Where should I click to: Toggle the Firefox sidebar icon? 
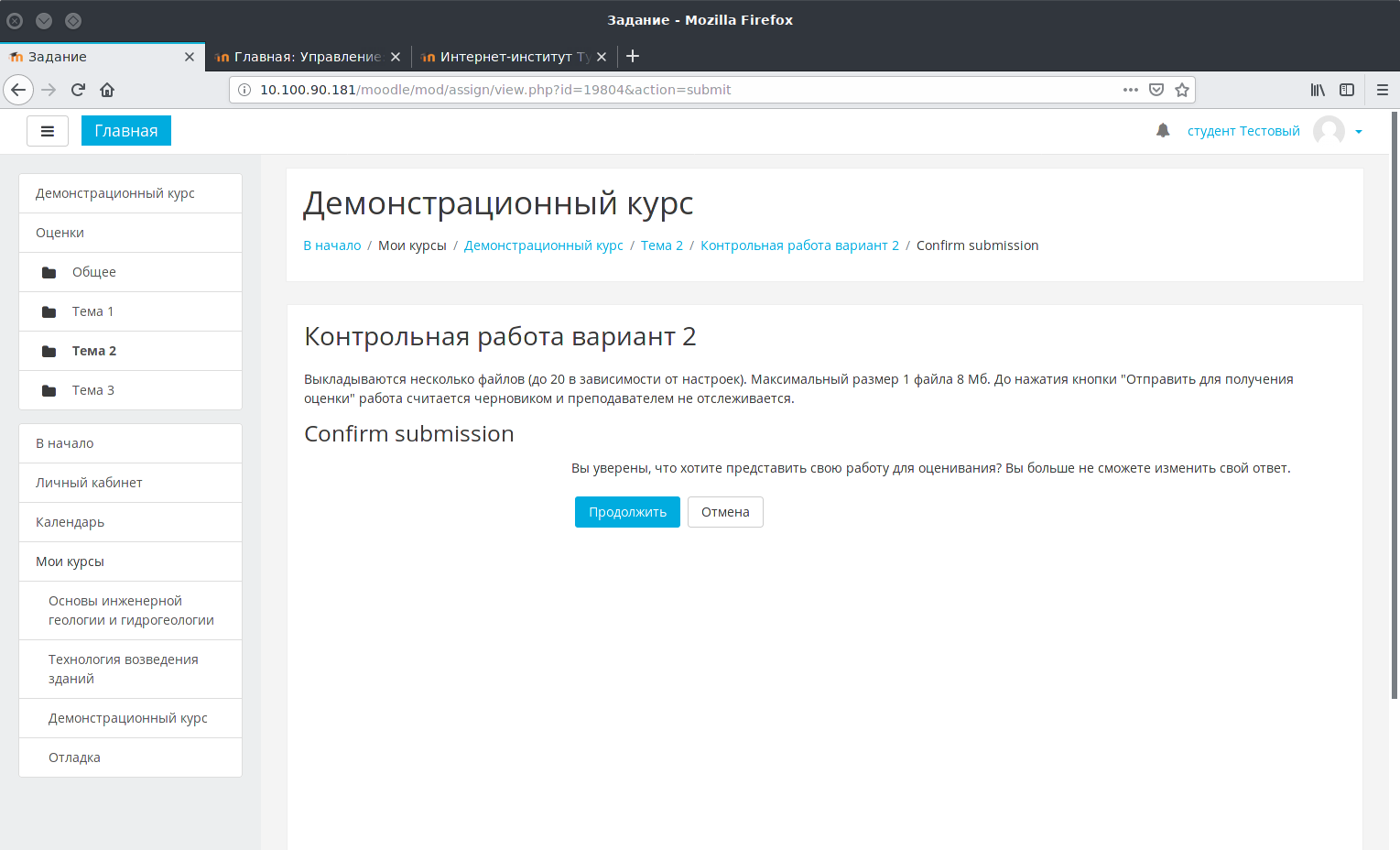tap(1347, 90)
